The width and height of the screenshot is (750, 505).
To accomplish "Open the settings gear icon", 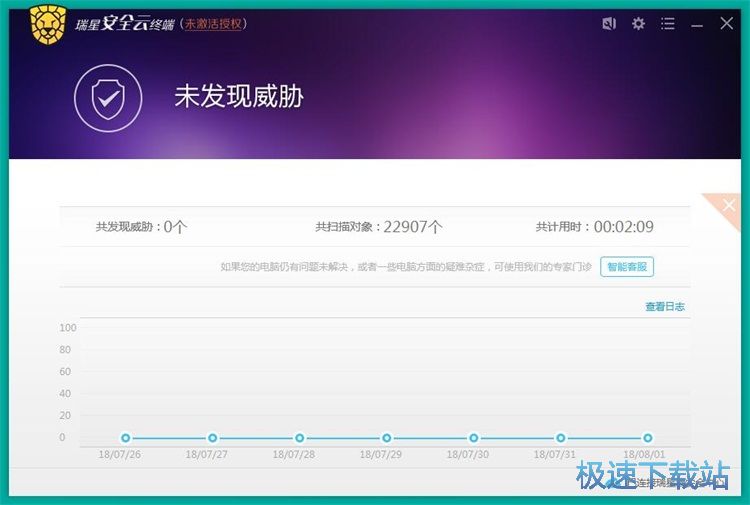I will point(638,23).
